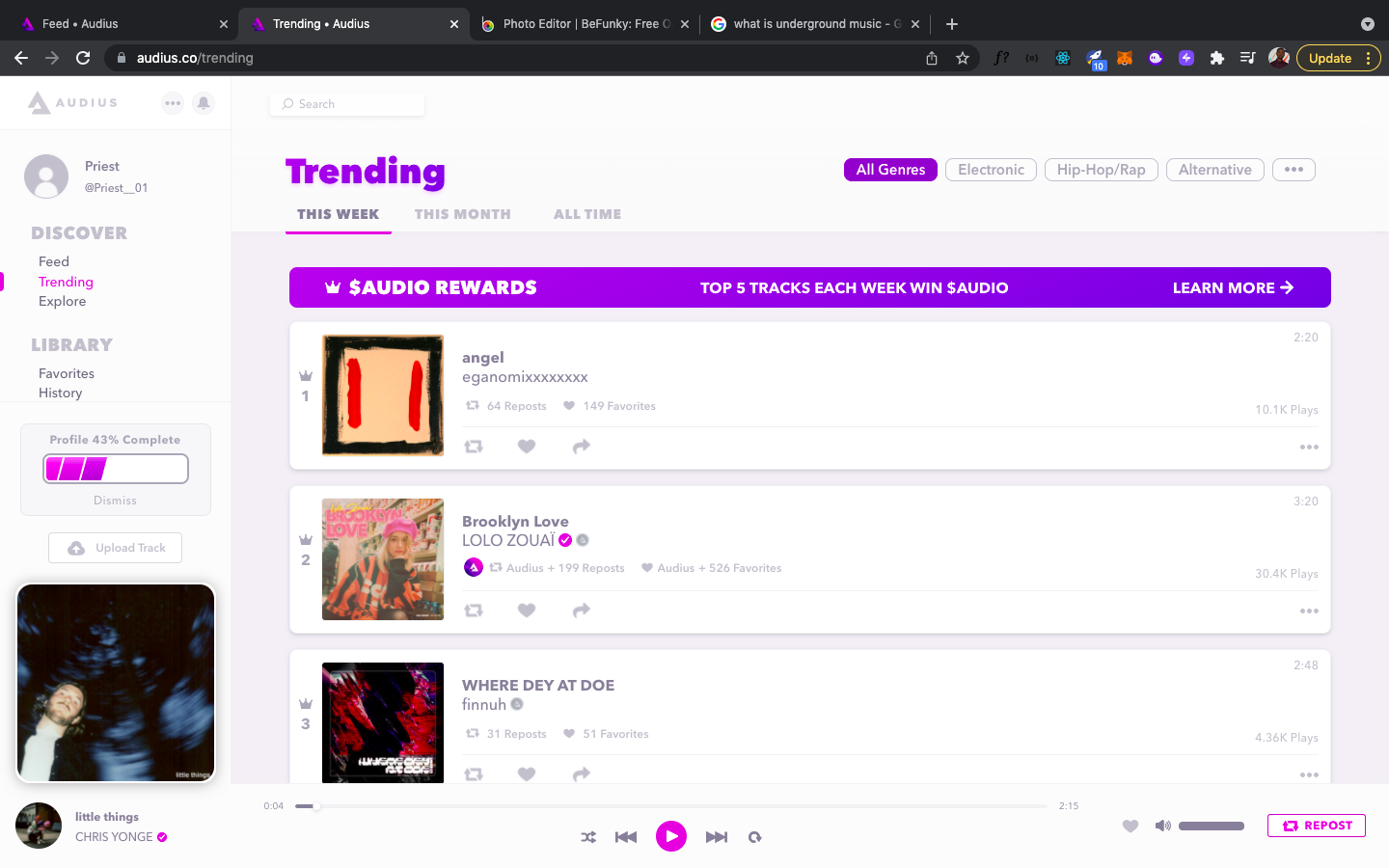Filter trending by Hip-Hop/Rap genre
This screenshot has height=868, width=1389.
pos(1101,170)
